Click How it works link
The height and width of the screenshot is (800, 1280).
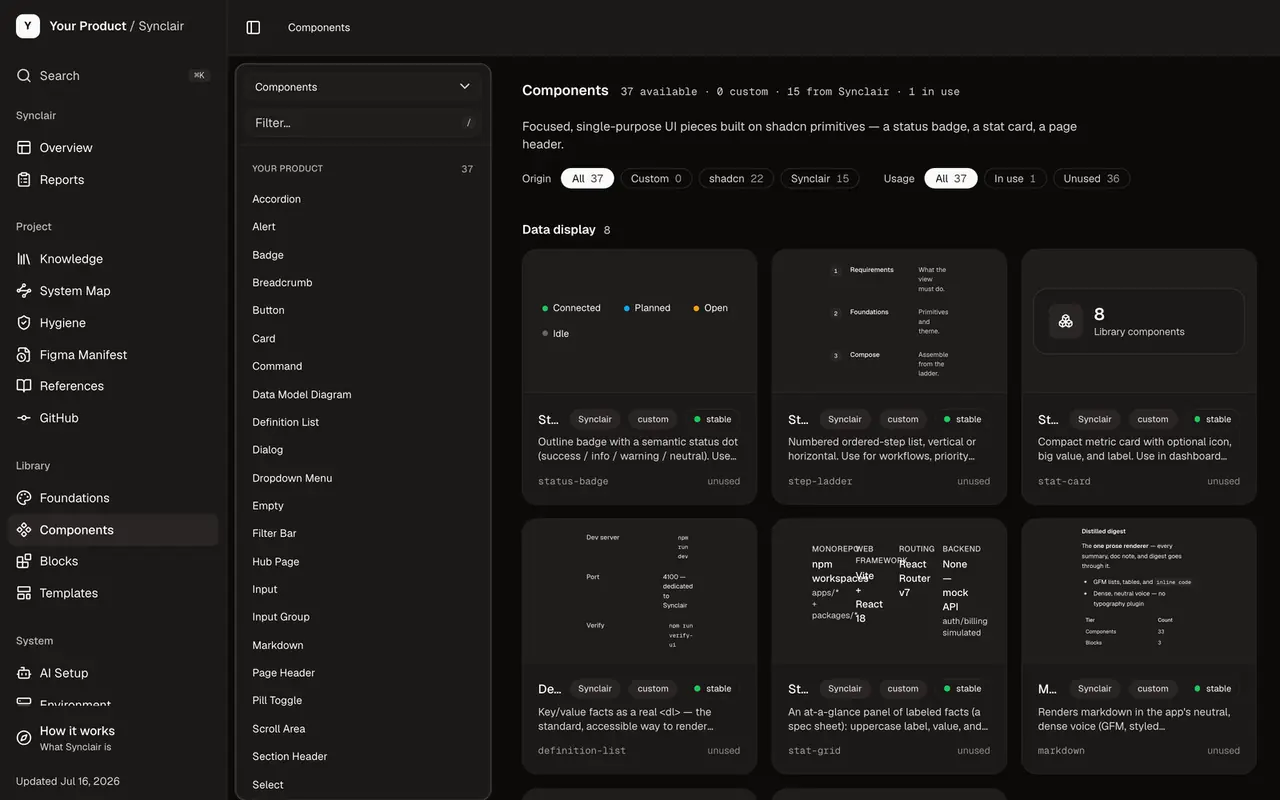113,738
